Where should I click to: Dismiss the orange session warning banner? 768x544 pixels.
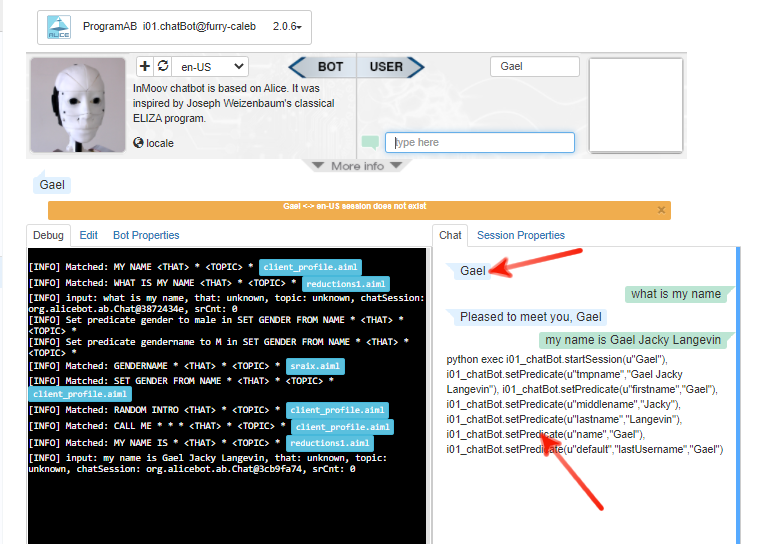pyautogui.click(x=661, y=210)
